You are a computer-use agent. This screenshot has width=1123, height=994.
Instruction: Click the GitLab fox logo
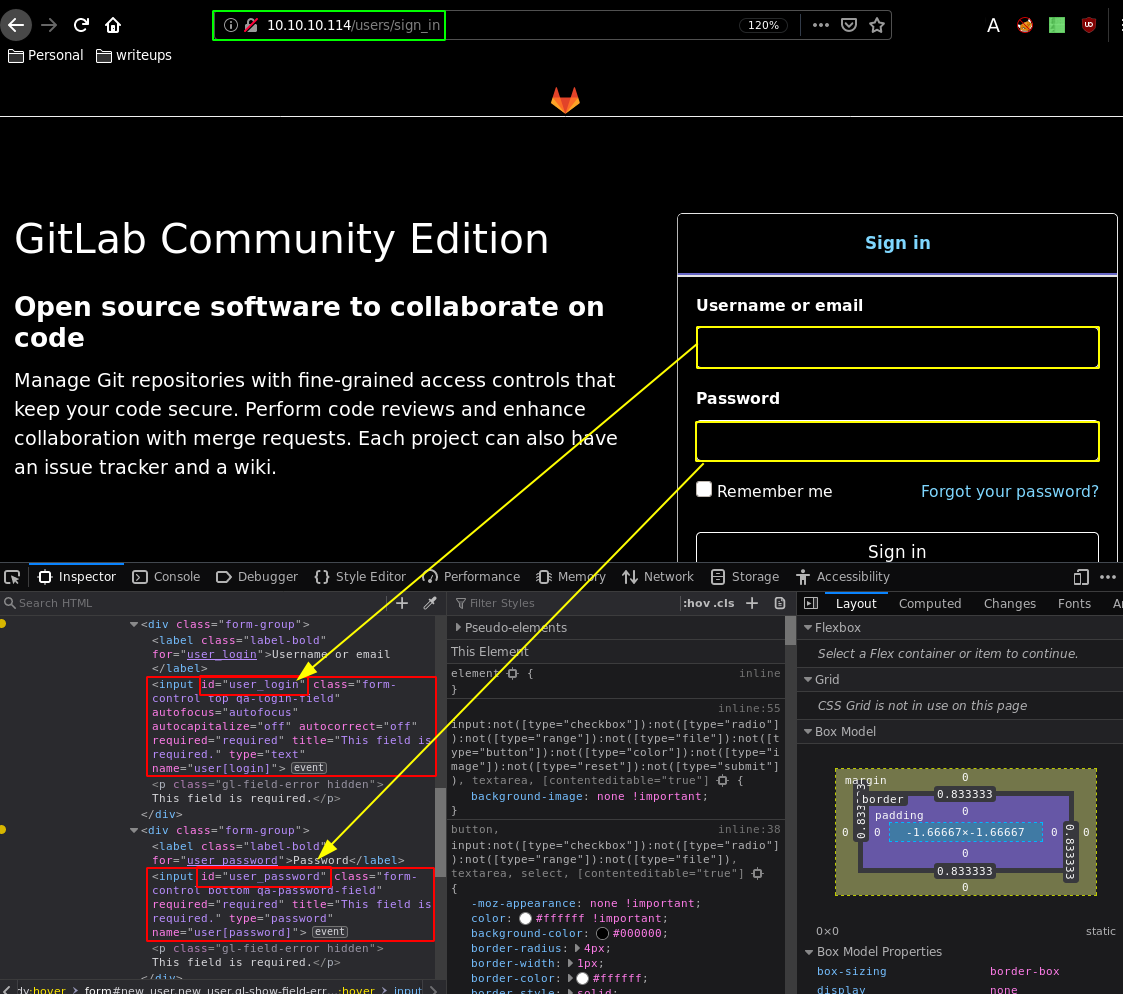[565, 100]
